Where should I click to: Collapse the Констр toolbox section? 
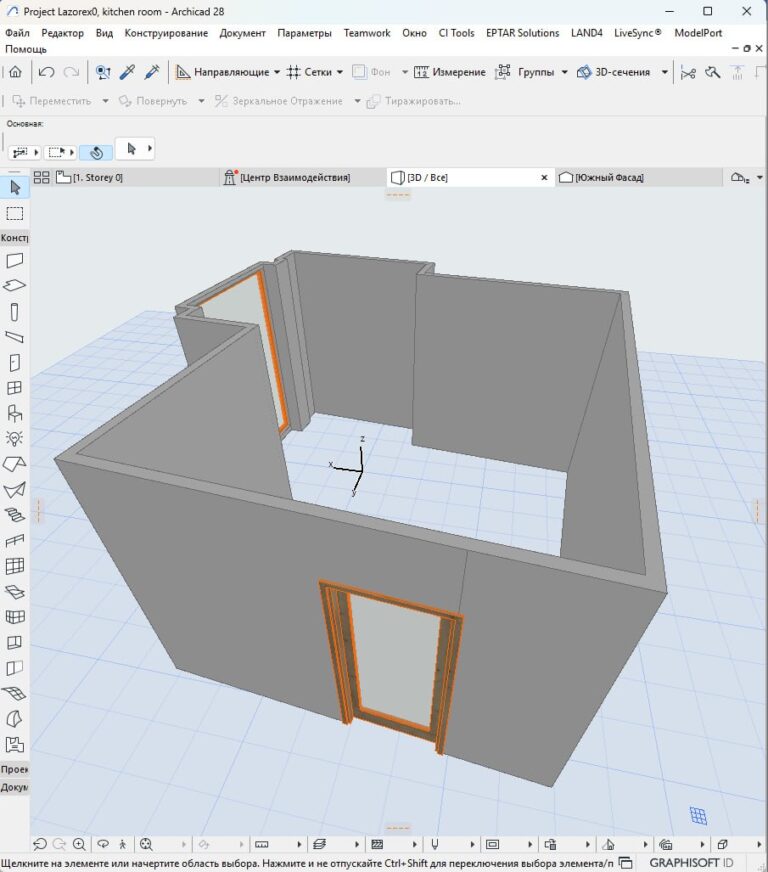(14, 237)
